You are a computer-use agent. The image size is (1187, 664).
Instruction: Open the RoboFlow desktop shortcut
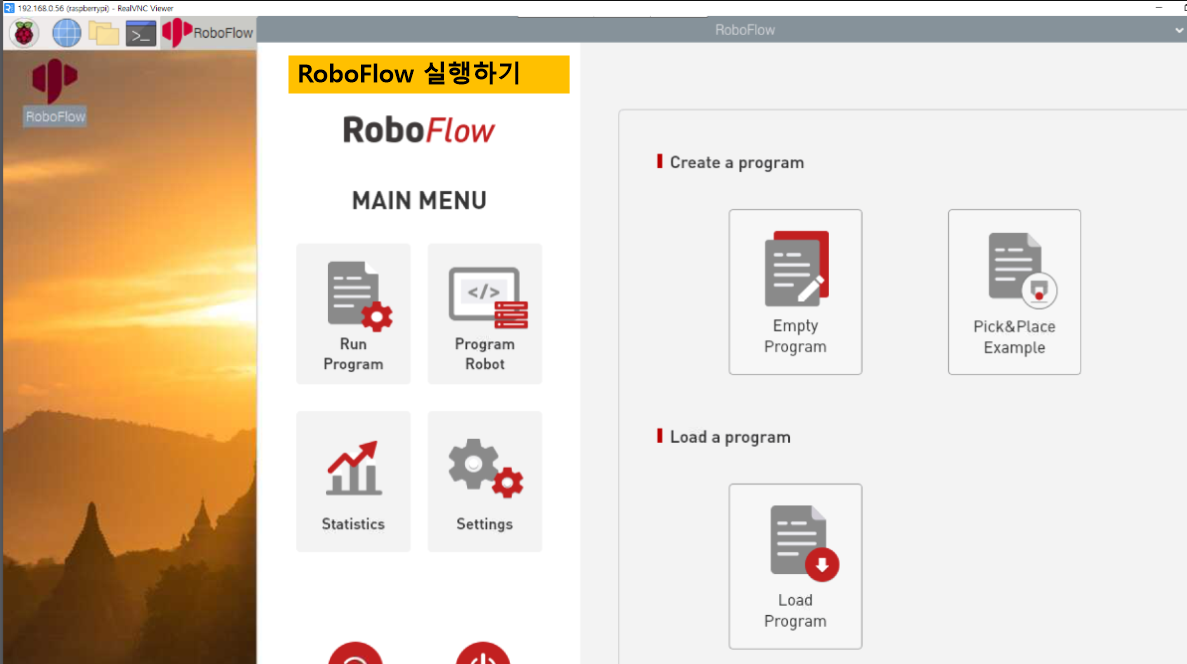[x=55, y=92]
